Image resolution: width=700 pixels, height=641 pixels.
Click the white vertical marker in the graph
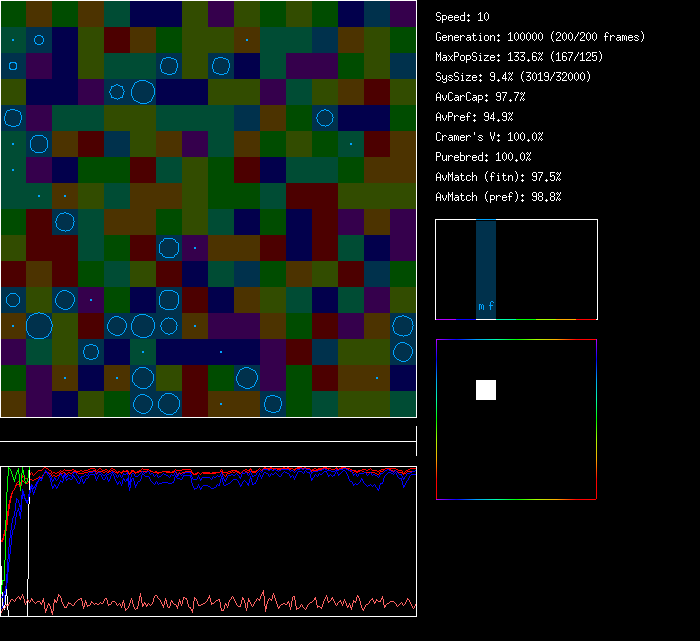(28, 530)
